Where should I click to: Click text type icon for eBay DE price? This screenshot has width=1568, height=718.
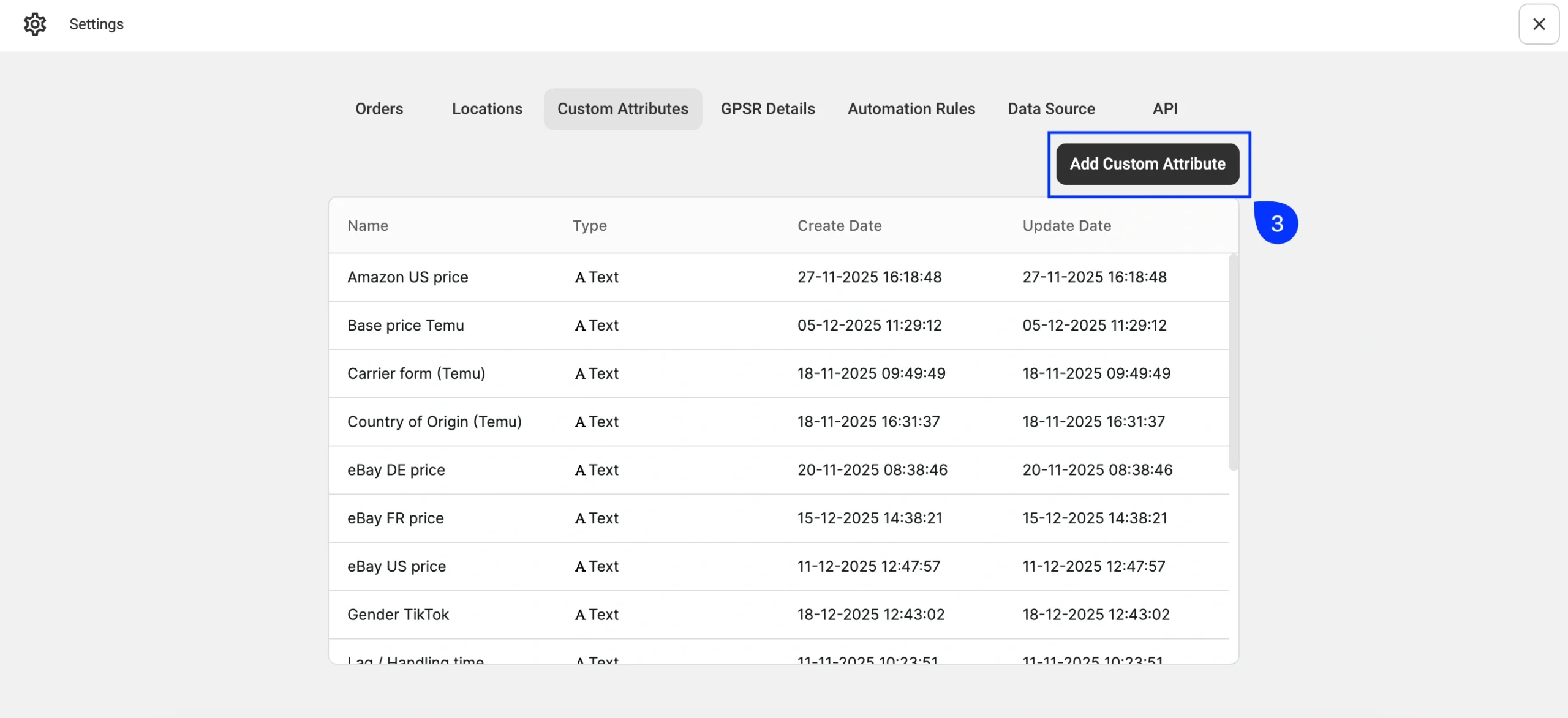[580, 471]
